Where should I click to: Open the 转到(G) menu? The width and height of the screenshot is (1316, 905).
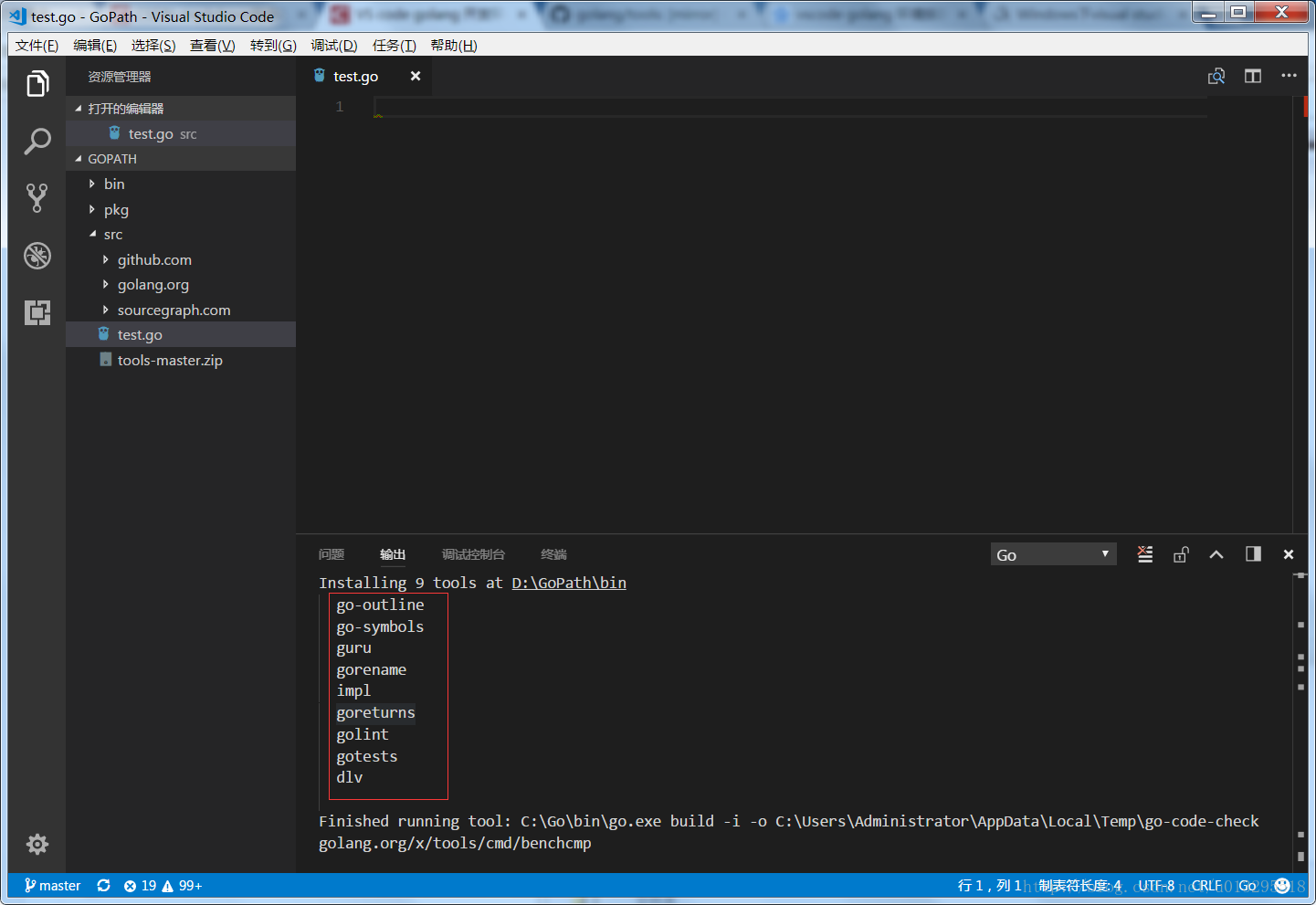tap(273, 46)
